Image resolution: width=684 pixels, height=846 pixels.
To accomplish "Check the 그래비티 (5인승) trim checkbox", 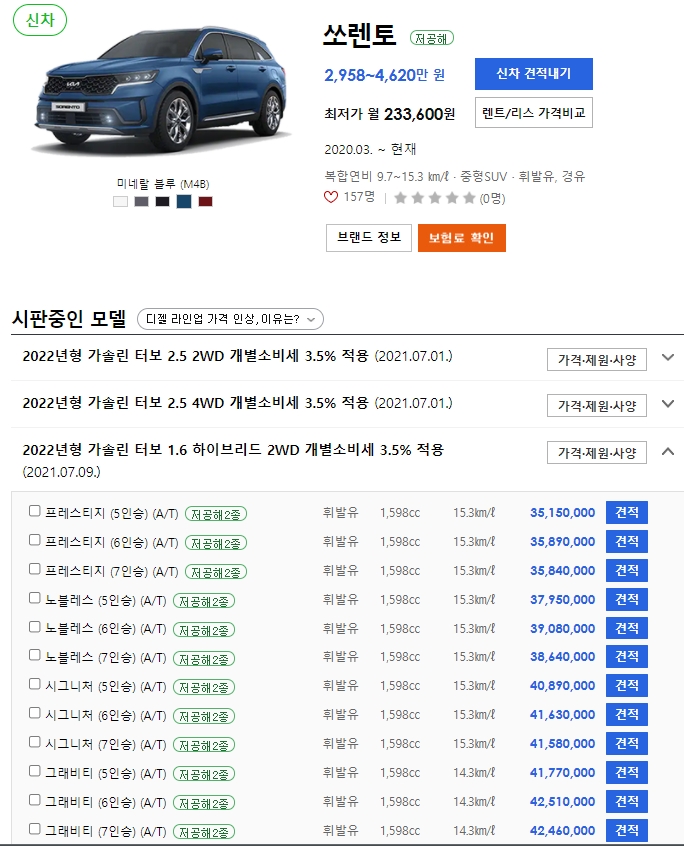I will 35,771.
